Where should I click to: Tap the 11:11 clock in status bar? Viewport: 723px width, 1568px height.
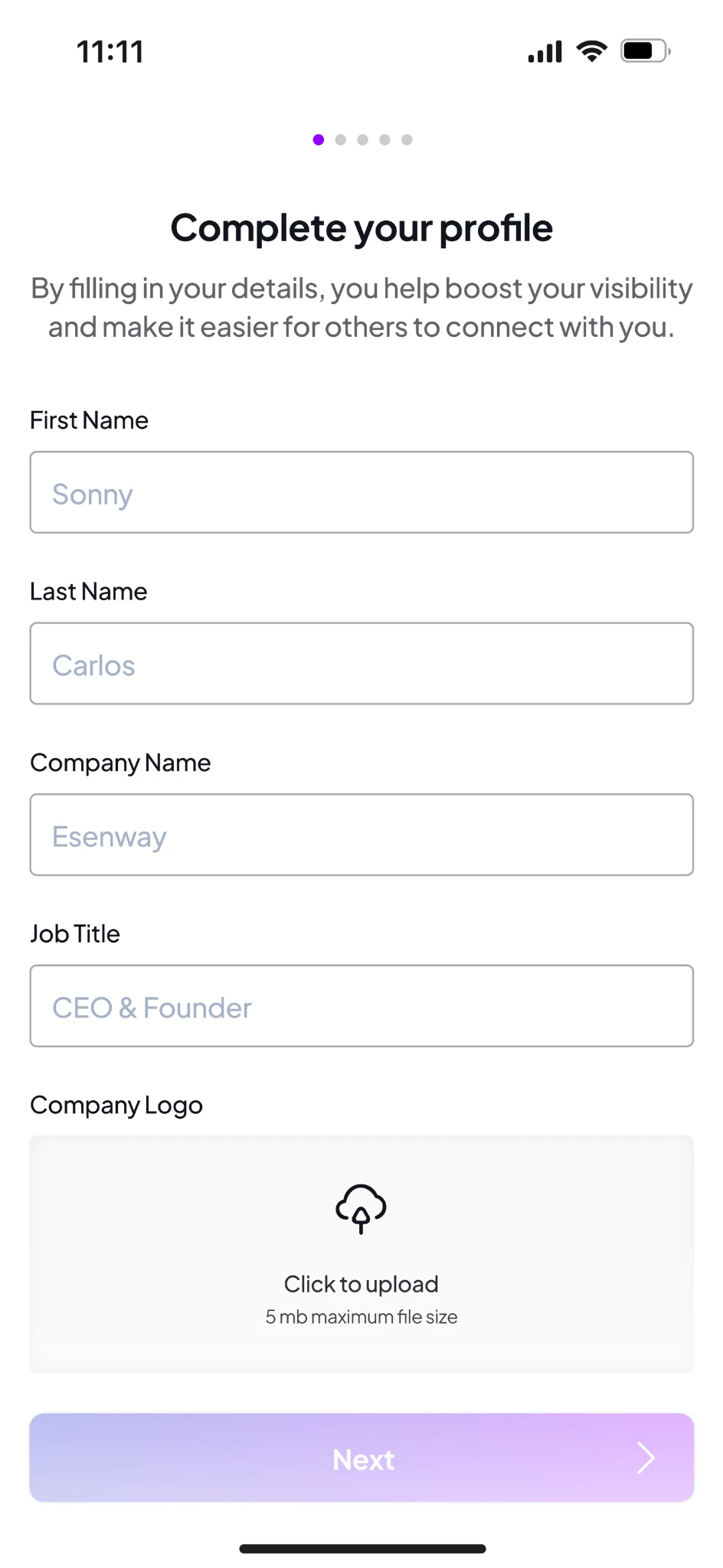[x=110, y=52]
